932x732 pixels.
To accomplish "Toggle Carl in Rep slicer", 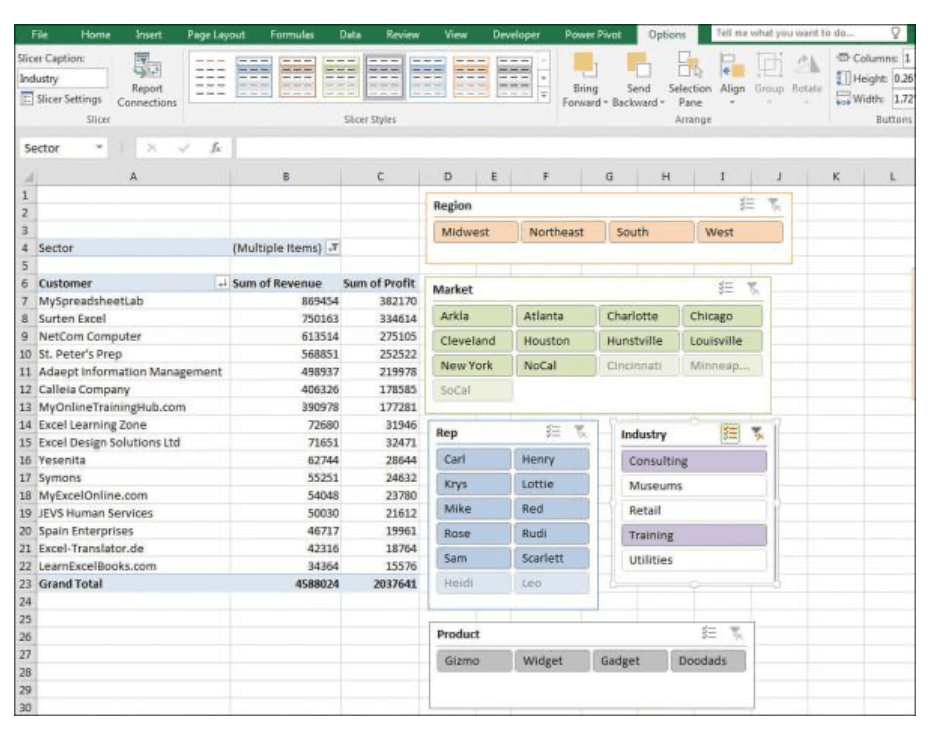I will [473, 459].
